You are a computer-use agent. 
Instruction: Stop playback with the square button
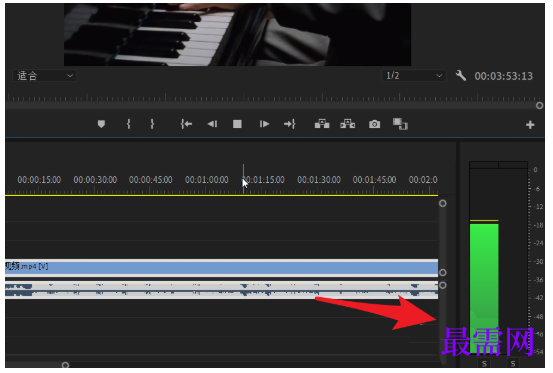[x=237, y=124]
